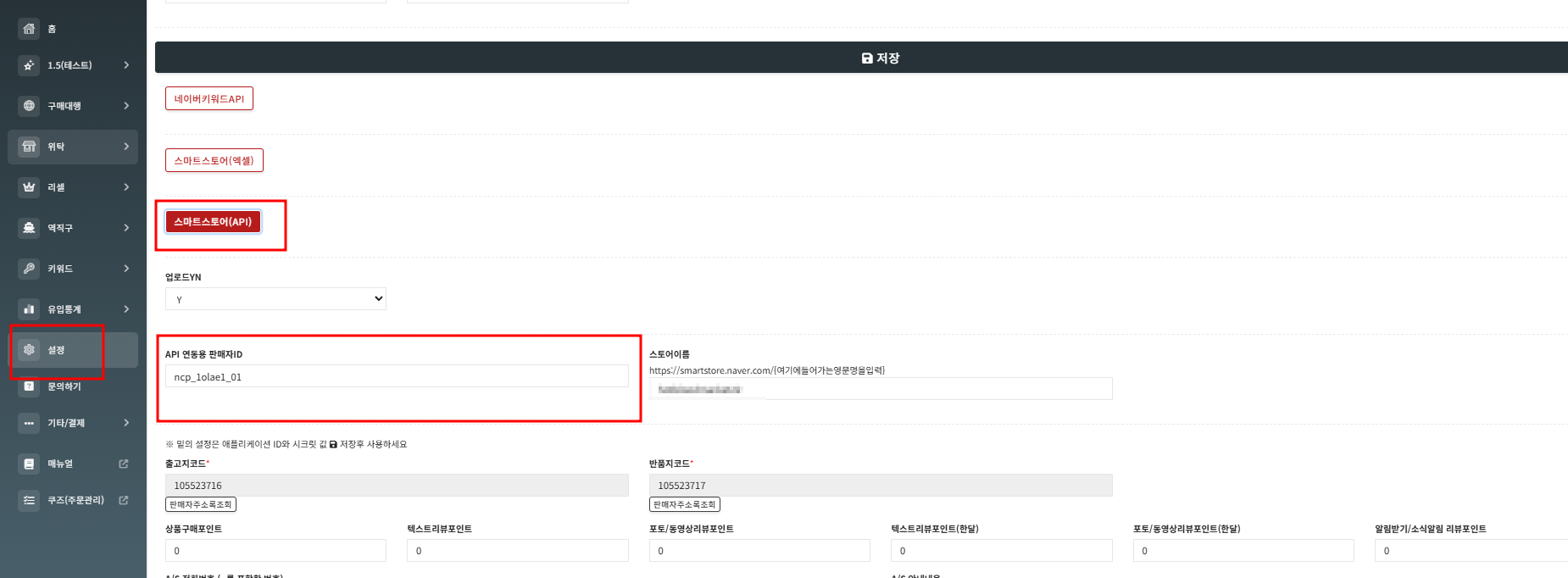Expand the 리셀 menu chevron

pyautogui.click(x=126, y=187)
